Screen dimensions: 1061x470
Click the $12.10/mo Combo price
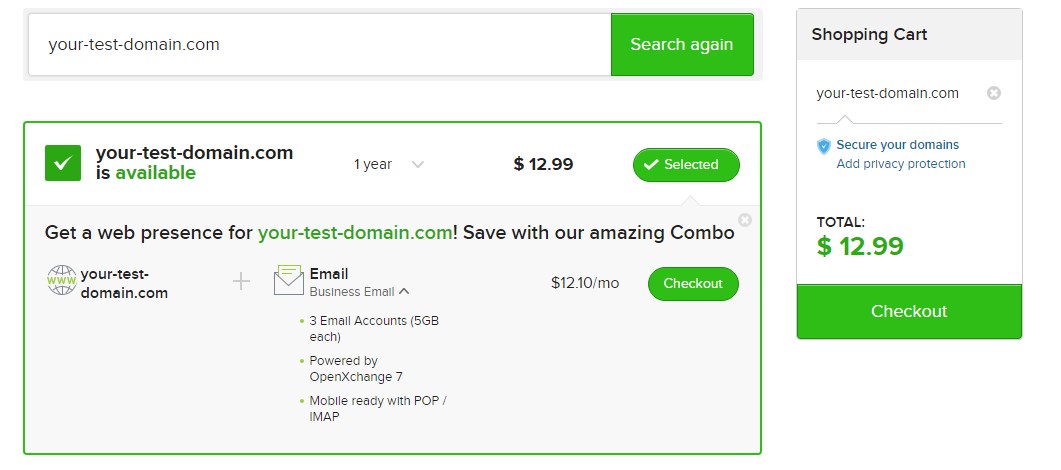point(585,283)
